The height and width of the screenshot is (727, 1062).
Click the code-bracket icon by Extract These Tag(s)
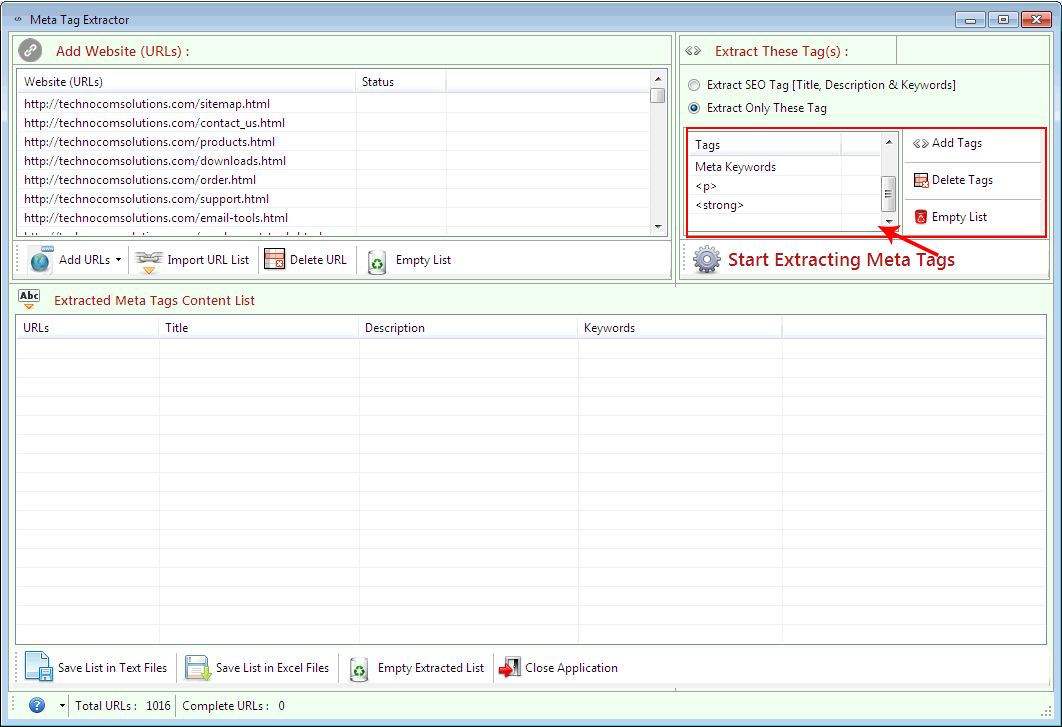point(693,51)
